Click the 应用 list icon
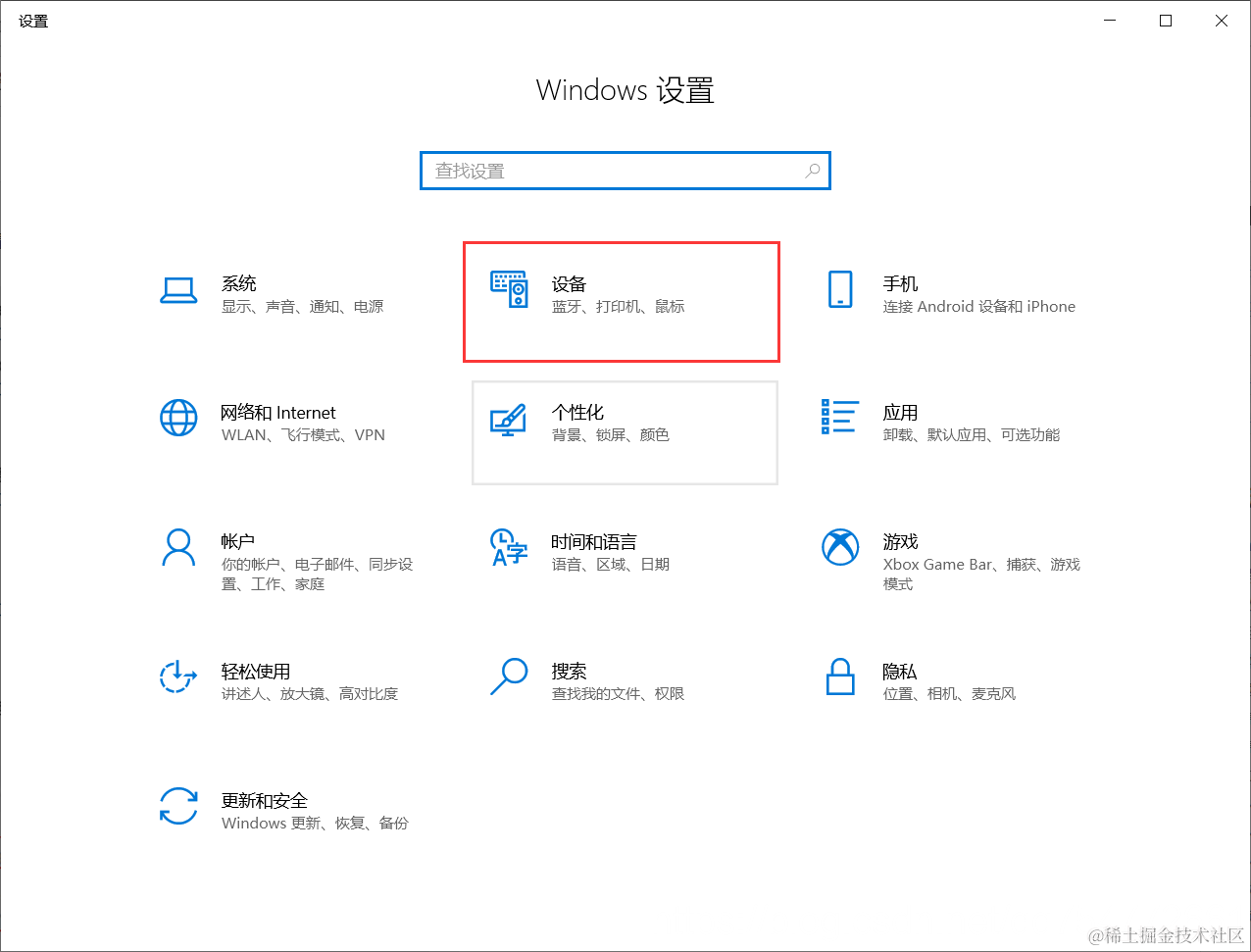This screenshot has height=952, width=1251. pyautogui.click(x=840, y=417)
